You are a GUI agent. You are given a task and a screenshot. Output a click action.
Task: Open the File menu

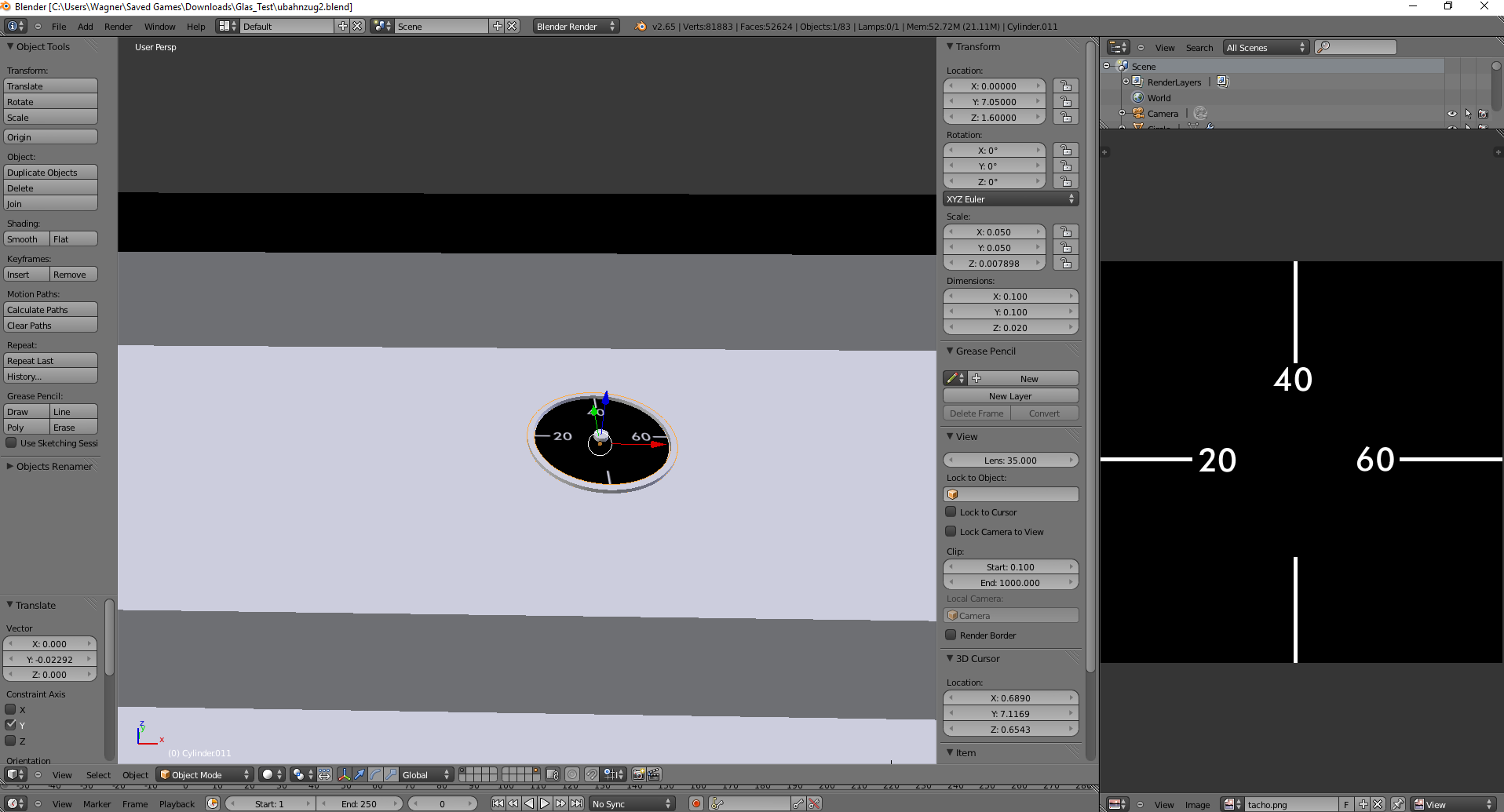pyautogui.click(x=59, y=26)
